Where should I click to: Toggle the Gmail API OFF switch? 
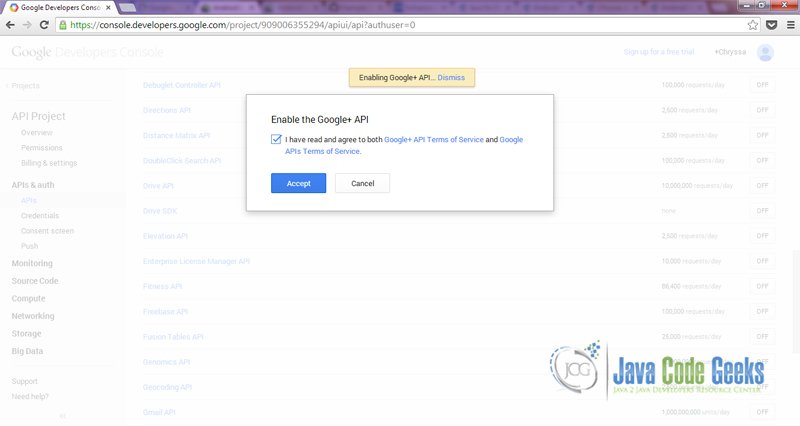pyautogui.click(x=762, y=412)
